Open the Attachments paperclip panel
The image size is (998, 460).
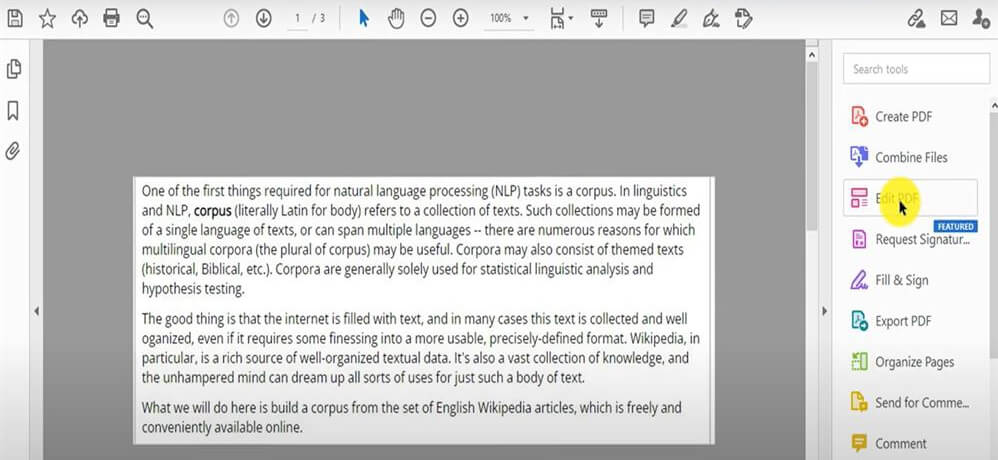[x=13, y=151]
